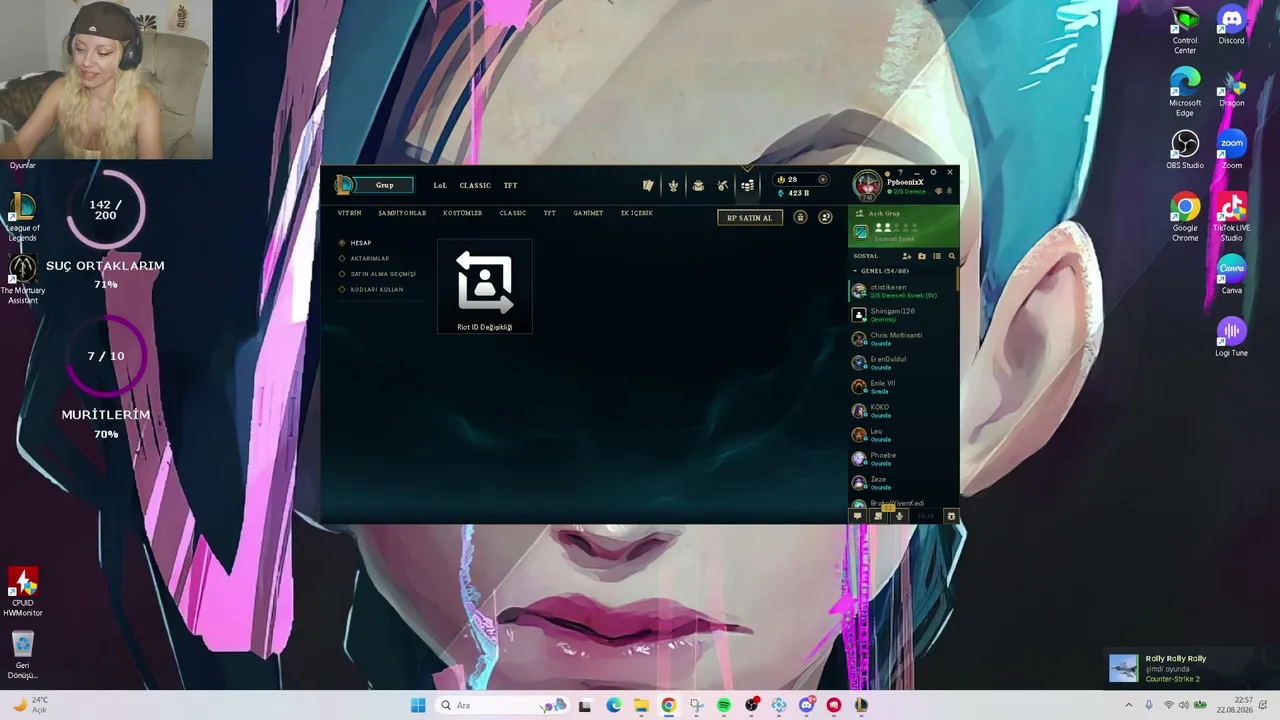Image resolution: width=1280 pixels, height=720 pixels.
Task: Click the Canva desktop shortcut
Action: coord(1232,275)
